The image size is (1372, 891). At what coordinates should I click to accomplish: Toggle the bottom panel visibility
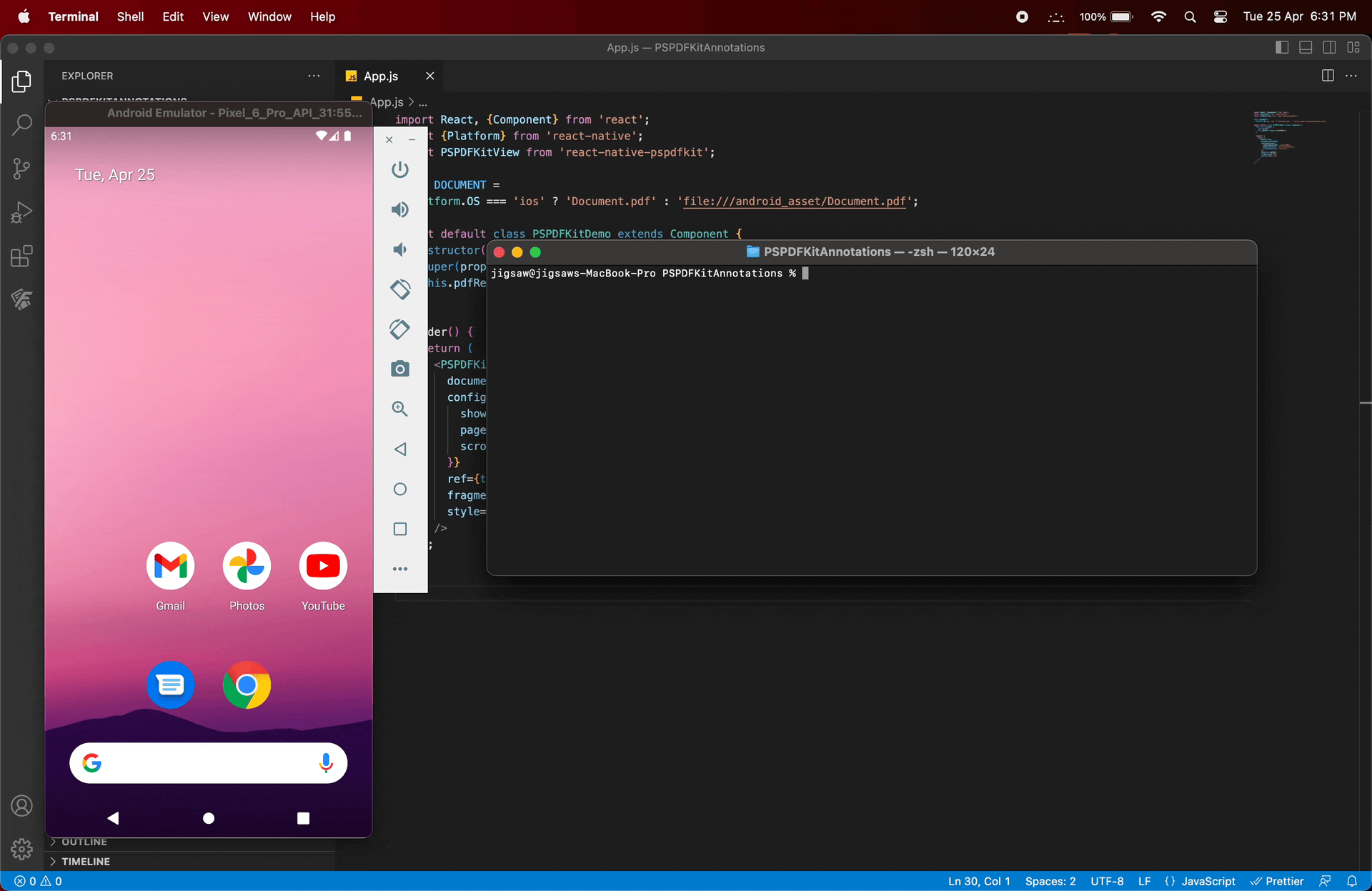(1306, 47)
